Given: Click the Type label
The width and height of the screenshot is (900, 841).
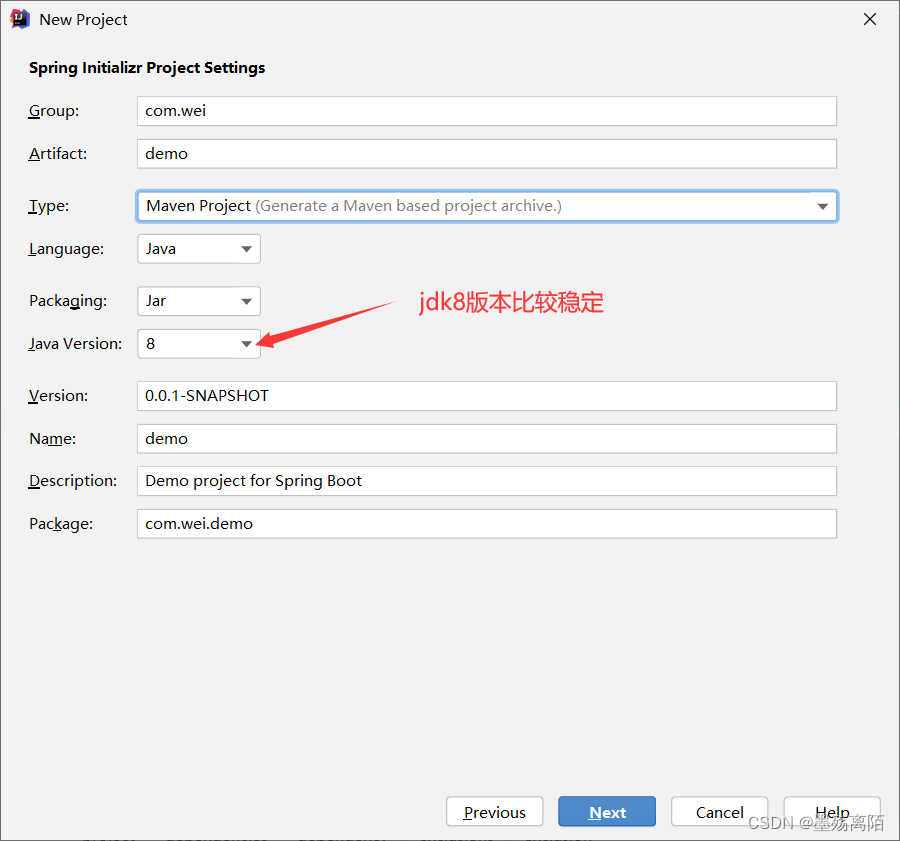Looking at the screenshot, I should point(49,206).
